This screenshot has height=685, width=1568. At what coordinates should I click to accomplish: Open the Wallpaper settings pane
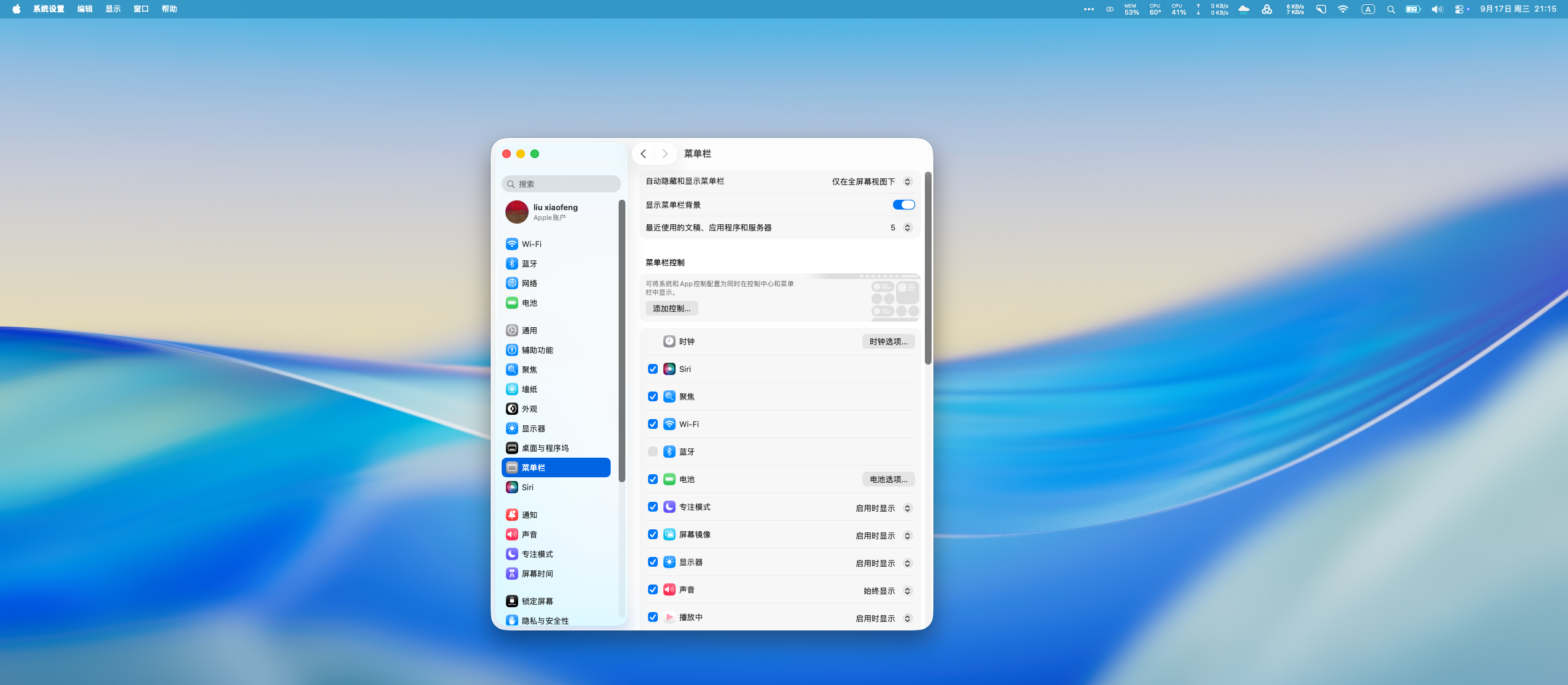(x=529, y=389)
